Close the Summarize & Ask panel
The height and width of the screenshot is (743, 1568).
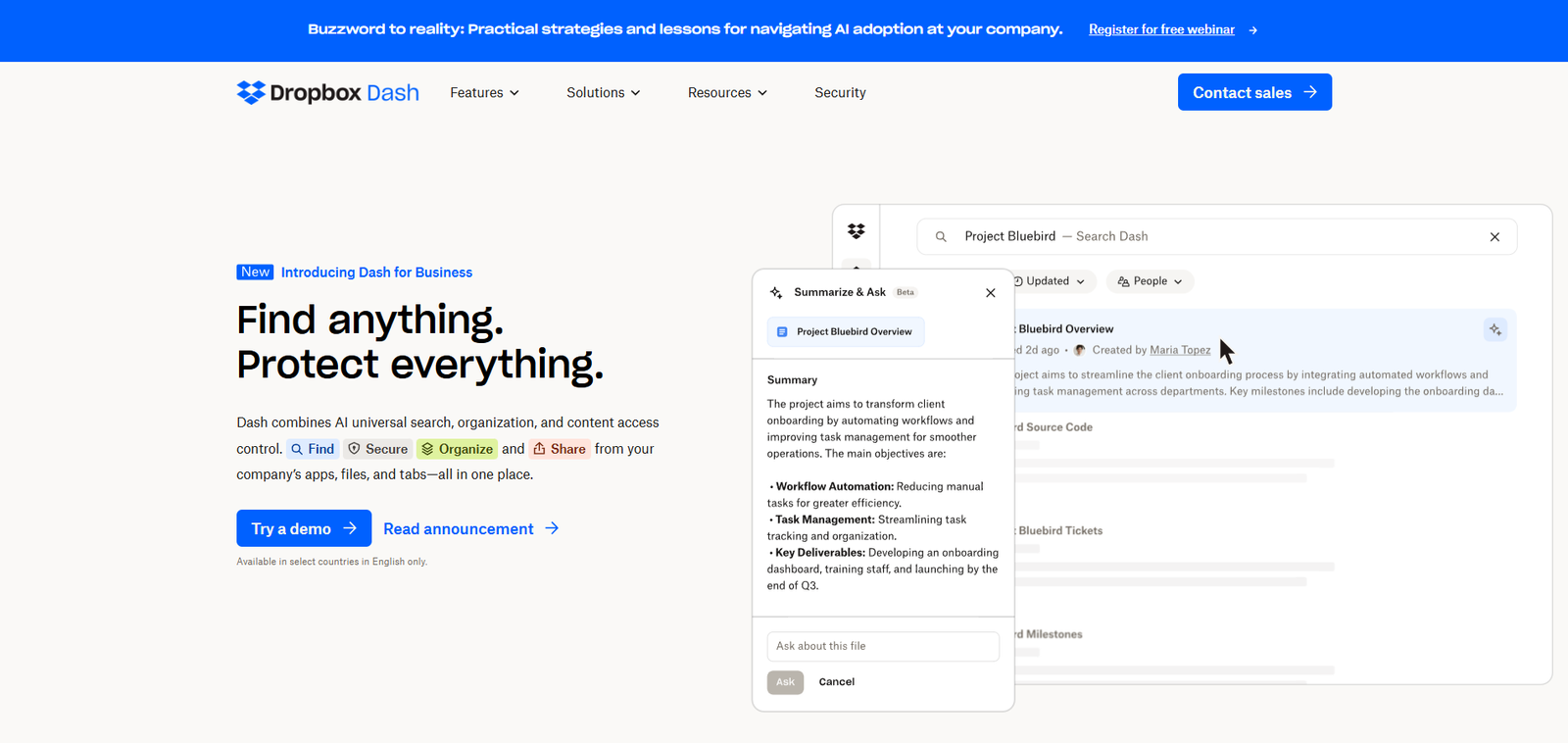point(990,293)
